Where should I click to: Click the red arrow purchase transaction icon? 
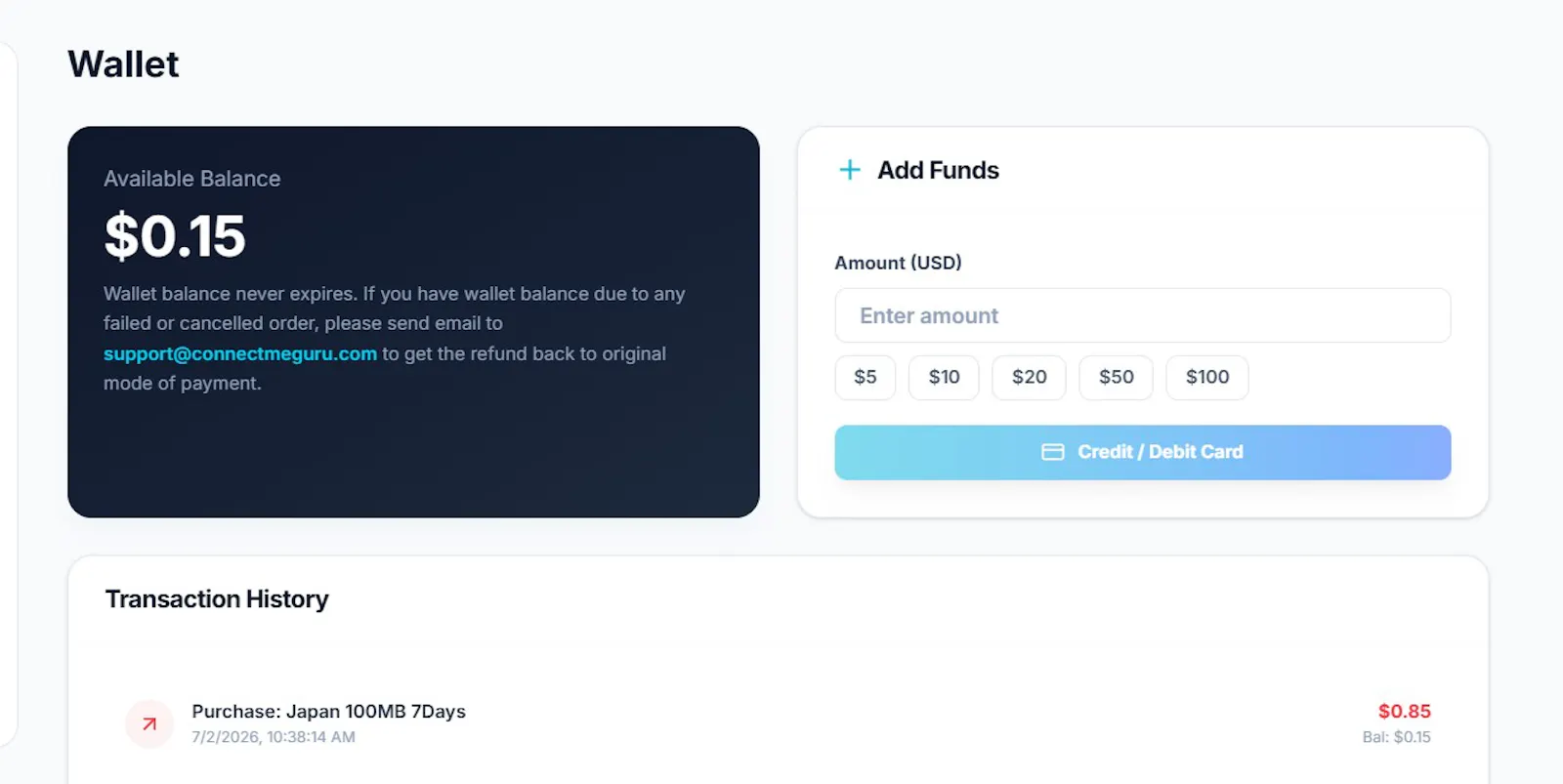149,724
